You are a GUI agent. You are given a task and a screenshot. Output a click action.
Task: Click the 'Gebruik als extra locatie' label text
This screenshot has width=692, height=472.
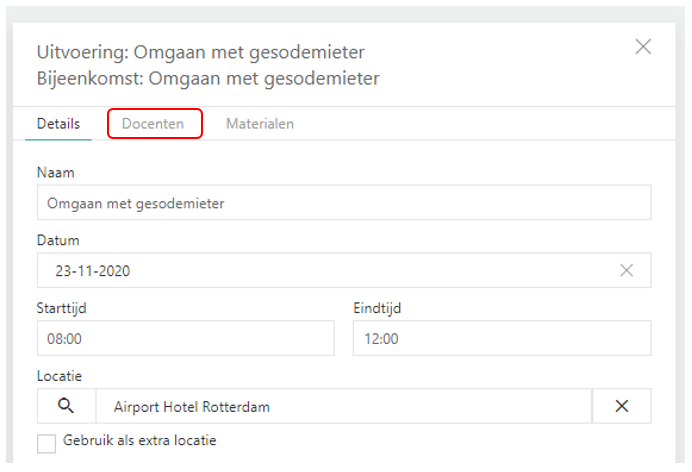pyautogui.click(x=140, y=440)
